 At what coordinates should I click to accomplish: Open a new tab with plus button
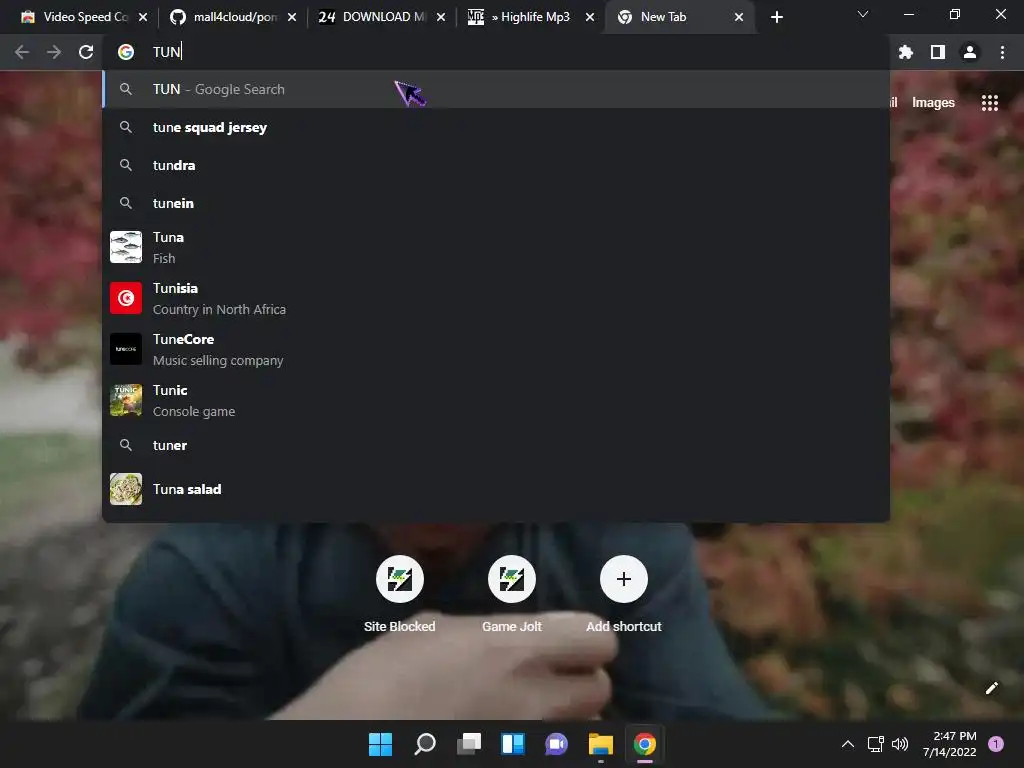(776, 17)
